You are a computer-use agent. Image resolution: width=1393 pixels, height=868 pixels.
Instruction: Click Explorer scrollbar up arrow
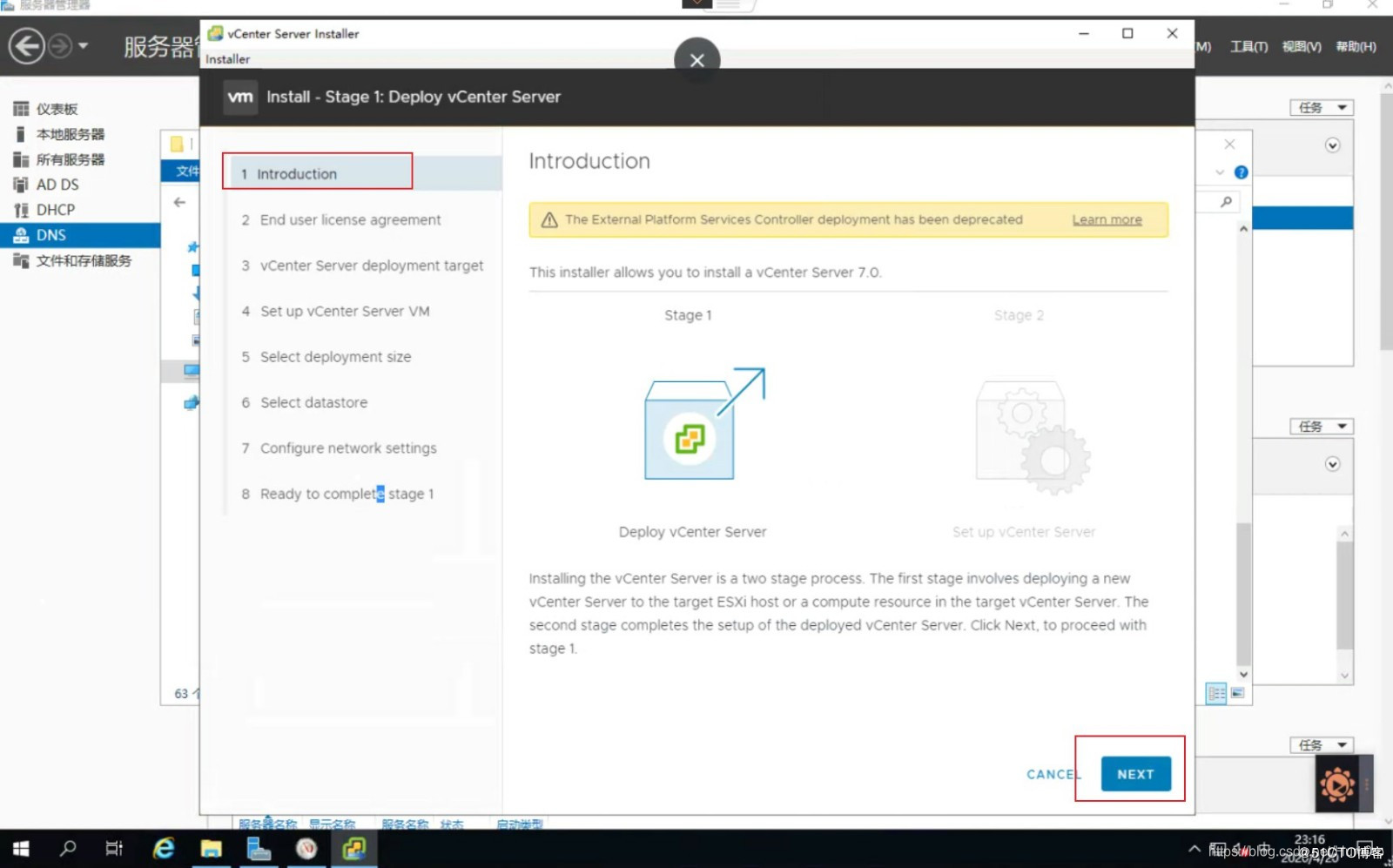1243,229
